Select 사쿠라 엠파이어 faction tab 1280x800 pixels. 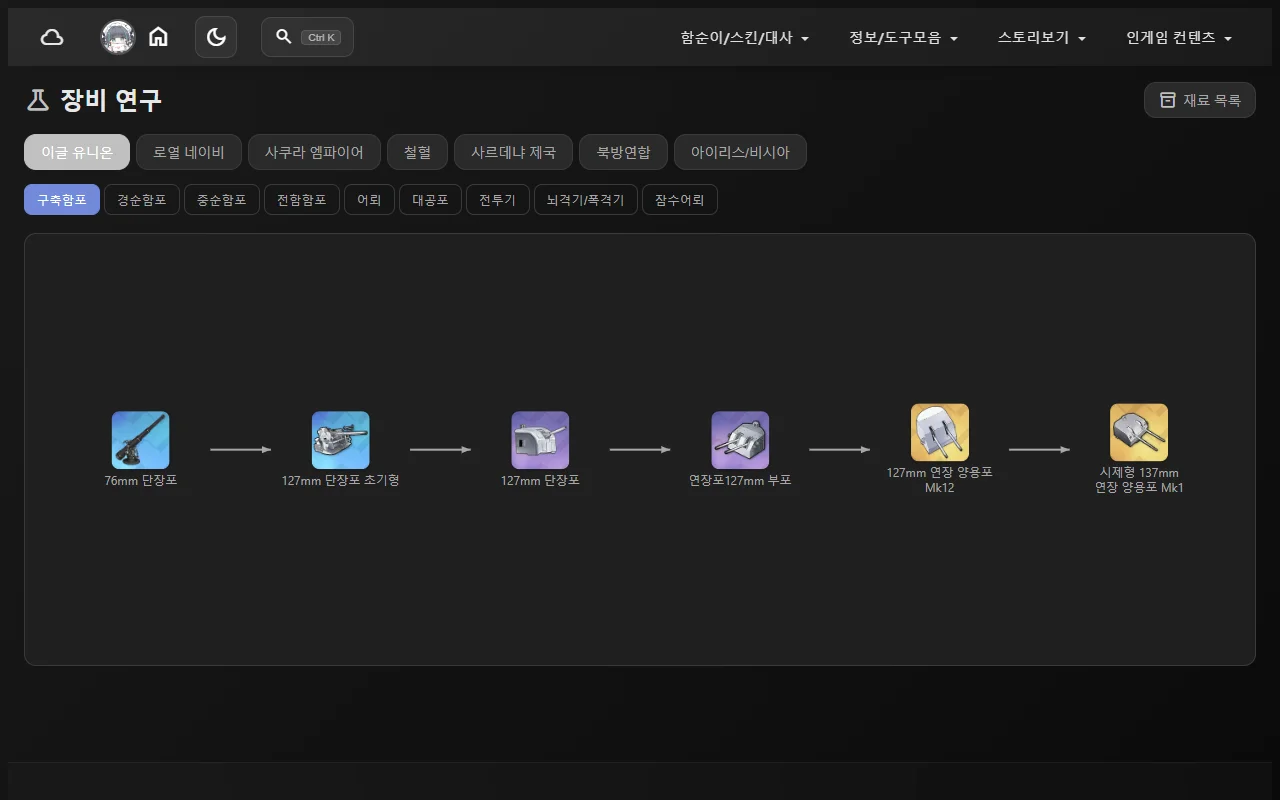point(314,152)
